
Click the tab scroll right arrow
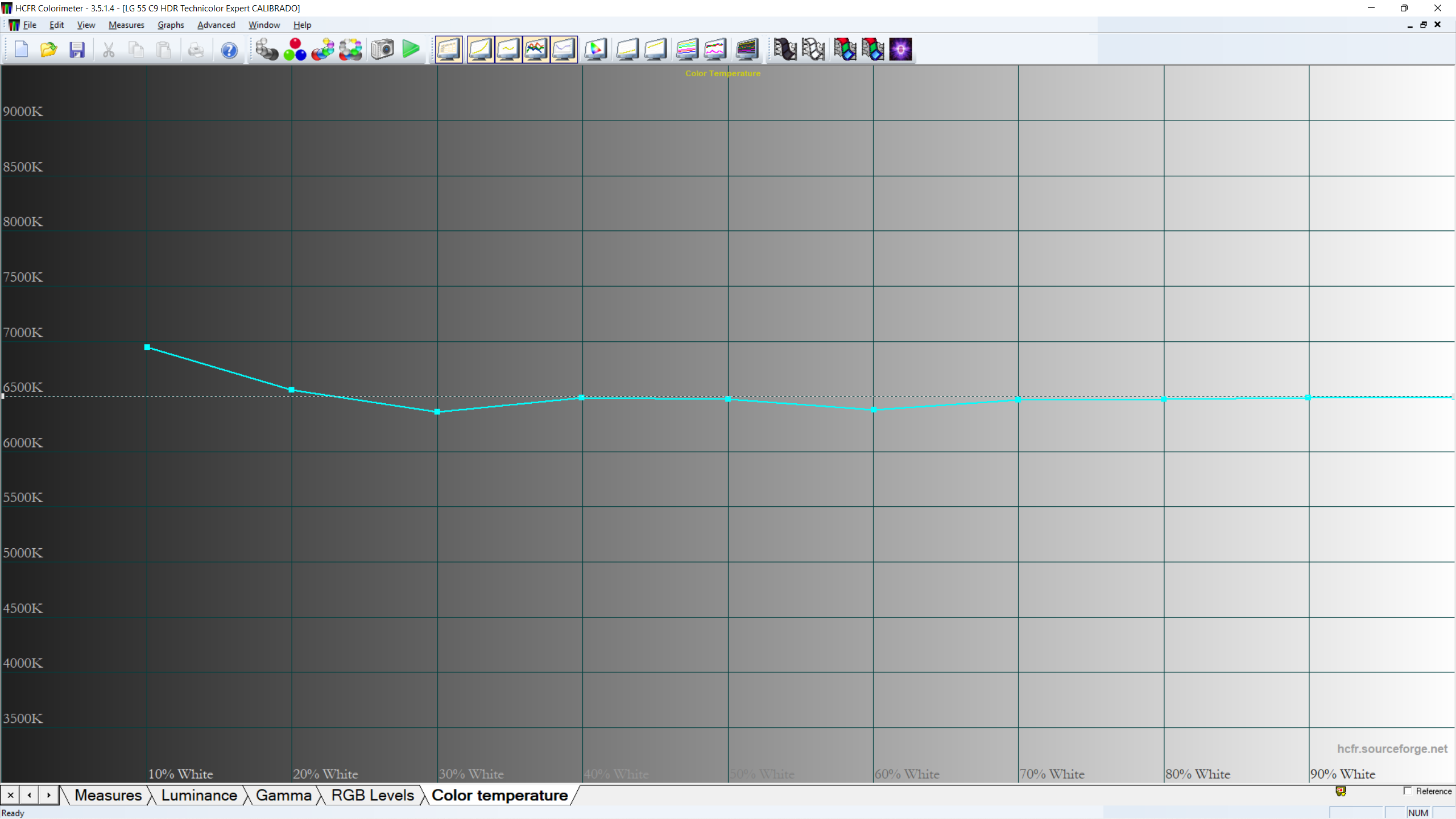pyautogui.click(x=49, y=795)
